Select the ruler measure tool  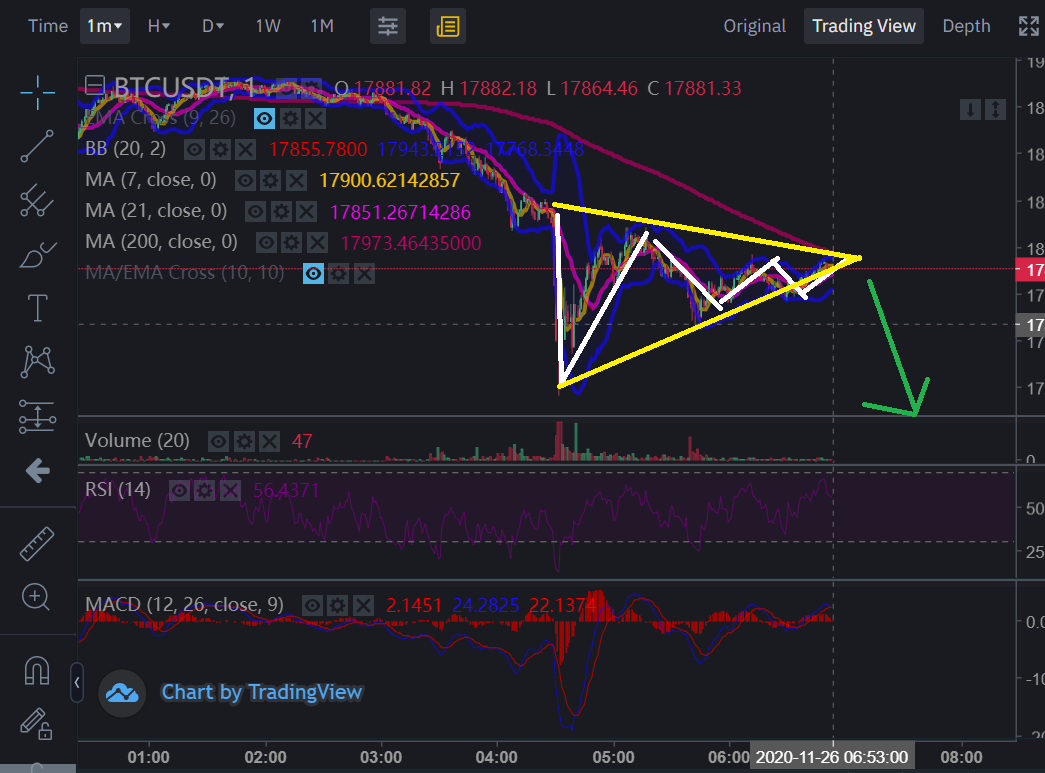pos(37,543)
